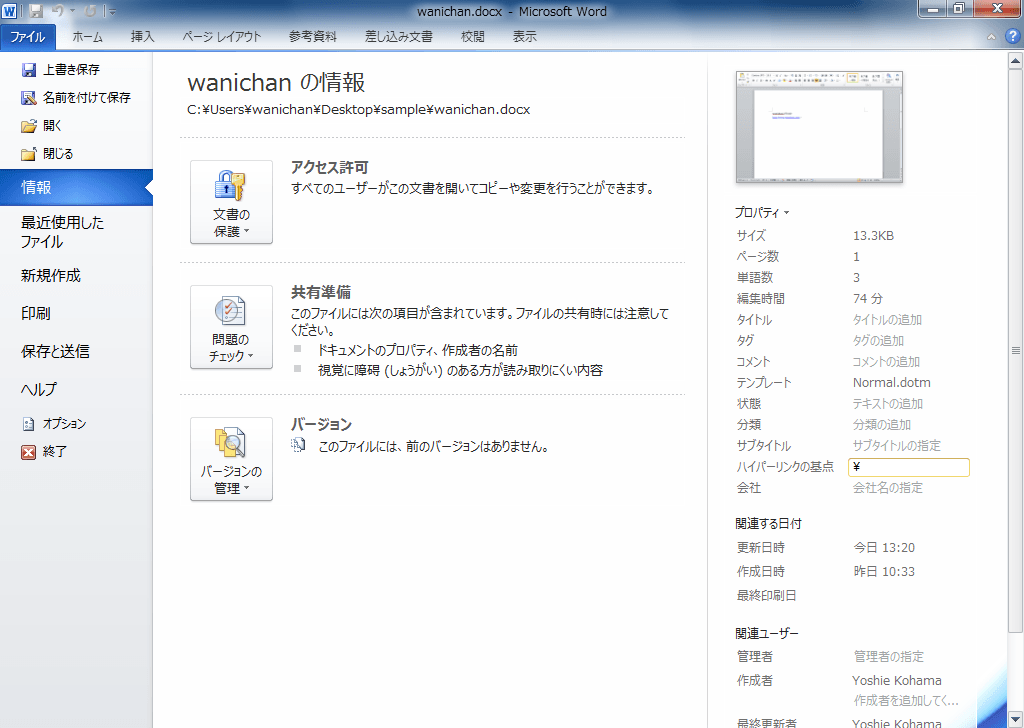Click the red 終了 exit icon
The height and width of the screenshot is (728, 1024).
[x=29, y=452]
